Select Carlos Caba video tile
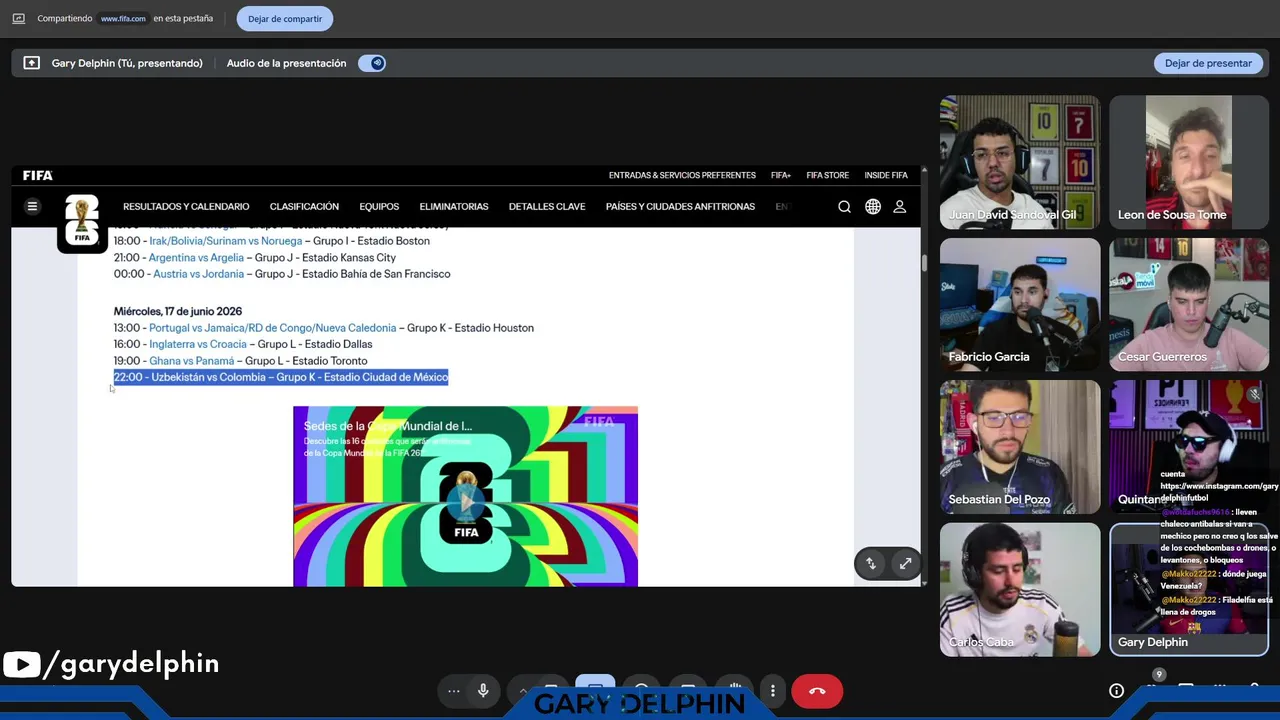 click(x=1020, y=589)
